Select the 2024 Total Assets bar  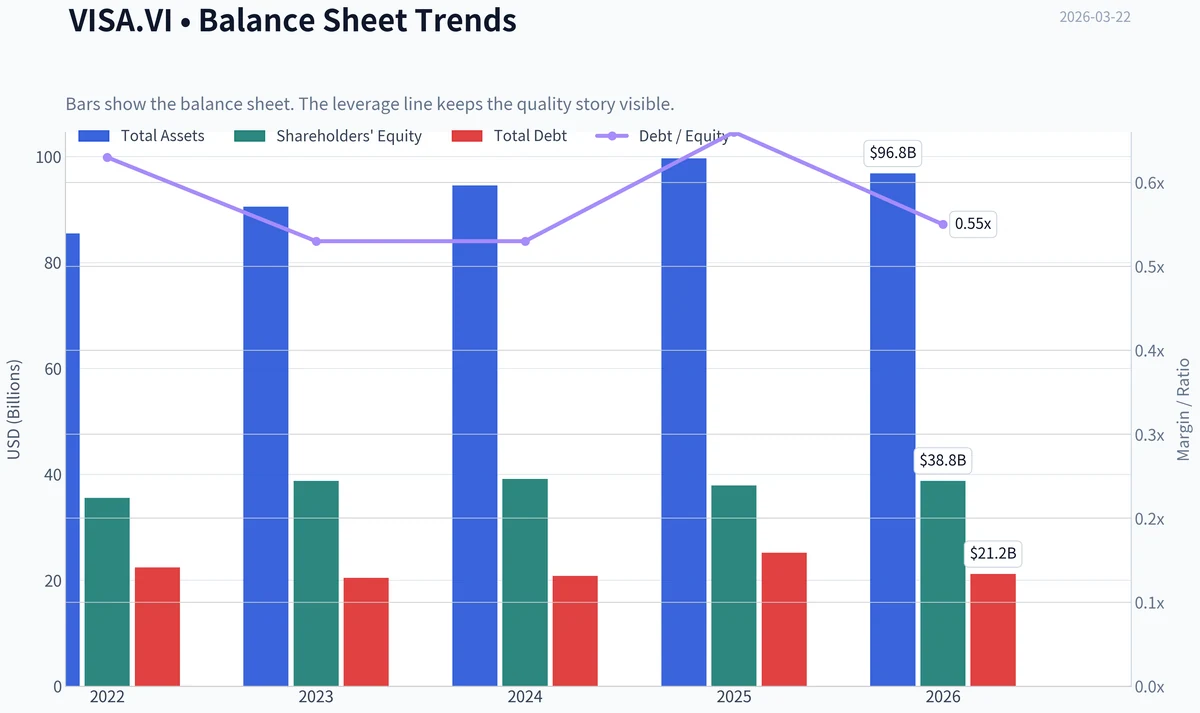point(475,436)
